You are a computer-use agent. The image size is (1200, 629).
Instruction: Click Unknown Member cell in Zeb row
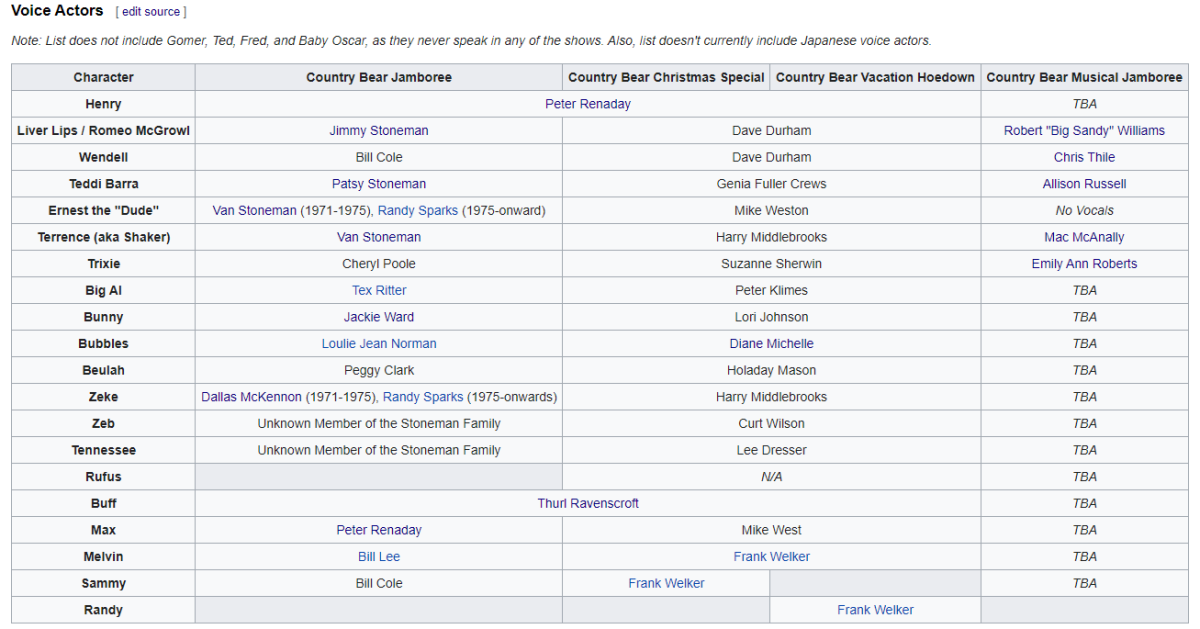pos(379,423)
